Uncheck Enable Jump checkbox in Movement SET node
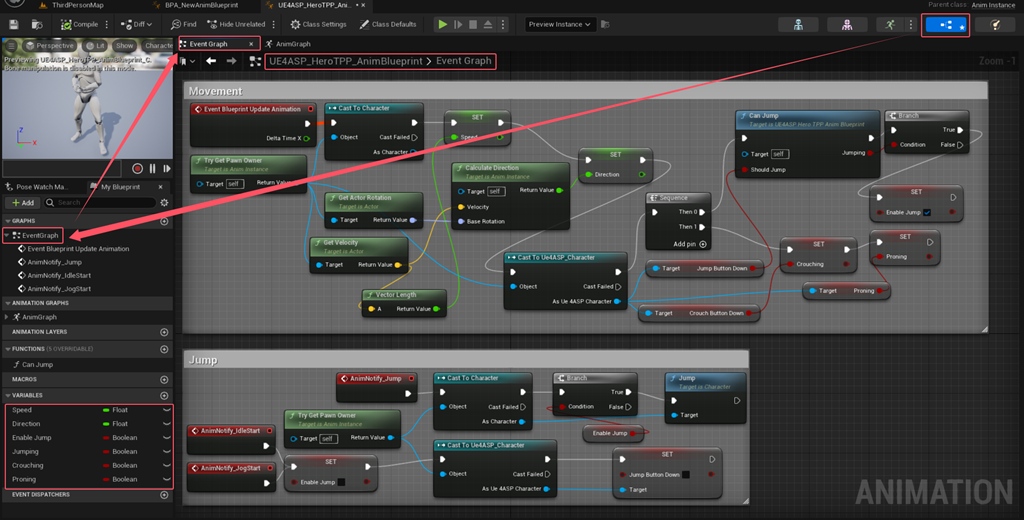 click(927, 212)
